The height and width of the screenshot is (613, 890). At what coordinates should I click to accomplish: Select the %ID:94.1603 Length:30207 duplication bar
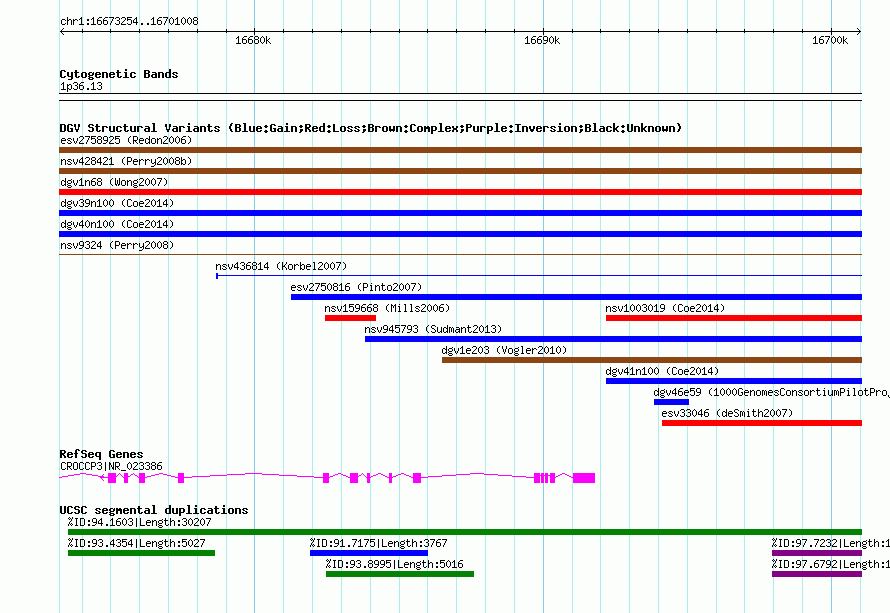(465, 532)
